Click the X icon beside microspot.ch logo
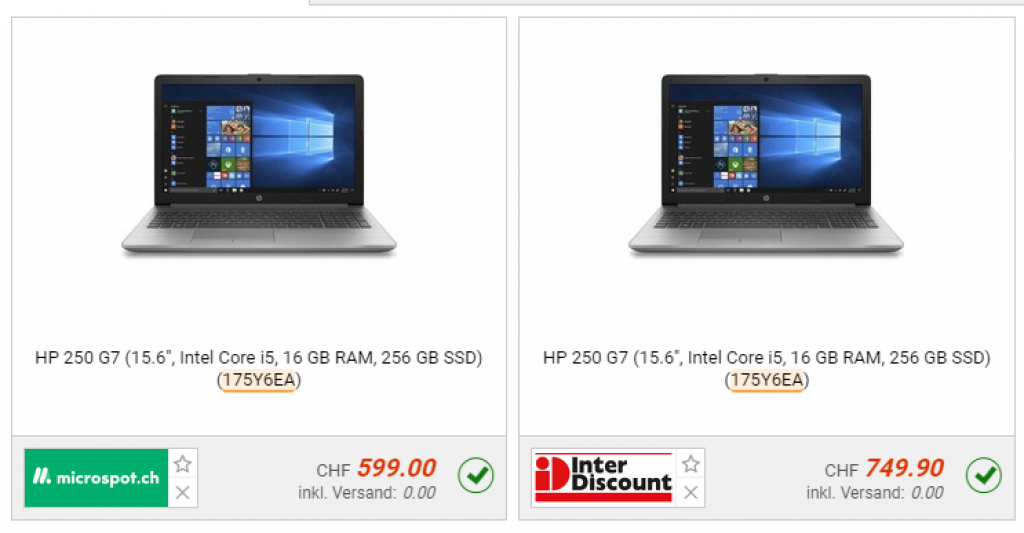1024x533 pixels. pyautogui.click(x=183, y=493)
